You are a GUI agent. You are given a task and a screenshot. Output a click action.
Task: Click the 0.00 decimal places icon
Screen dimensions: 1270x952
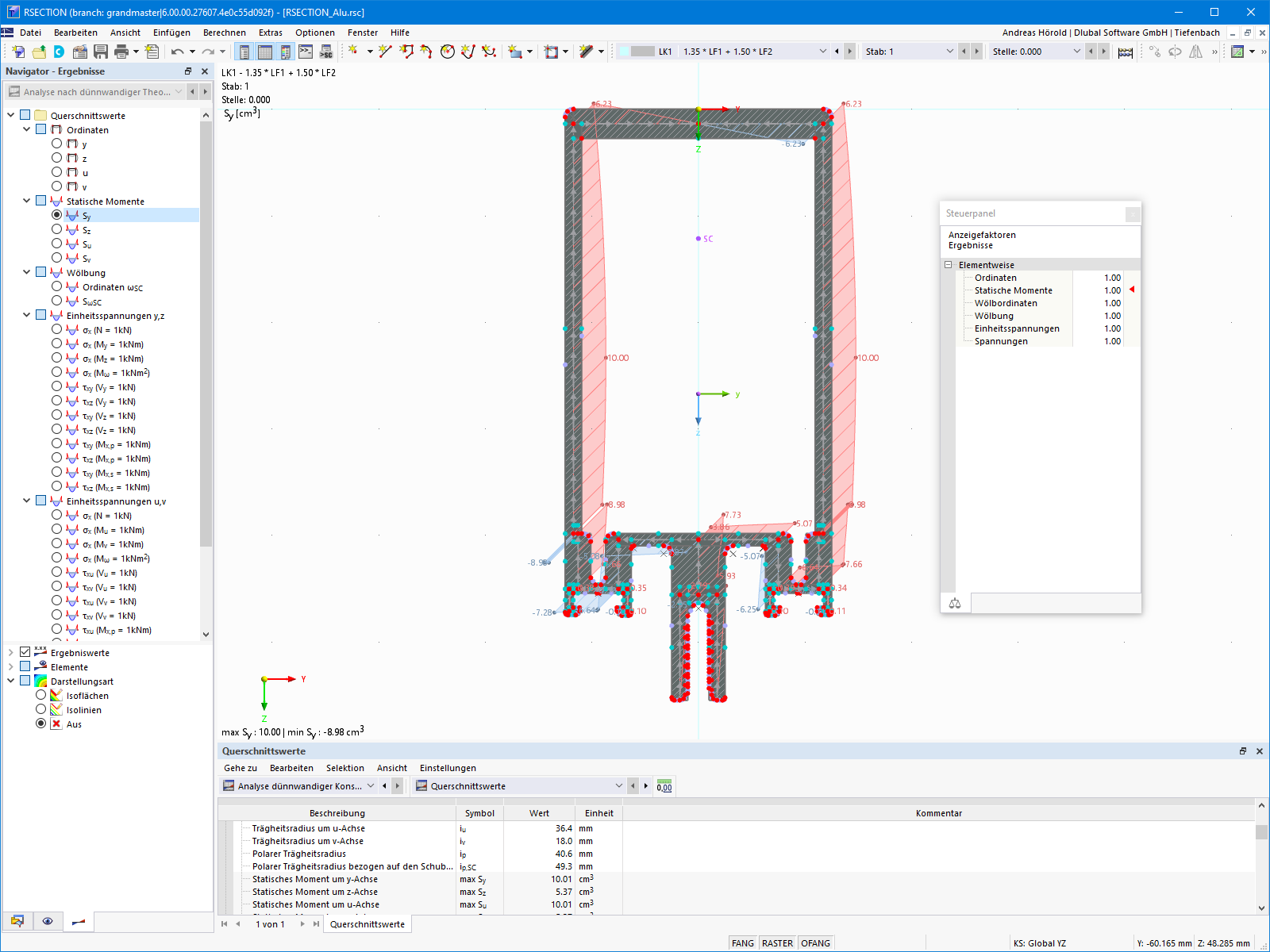point(664,786)
